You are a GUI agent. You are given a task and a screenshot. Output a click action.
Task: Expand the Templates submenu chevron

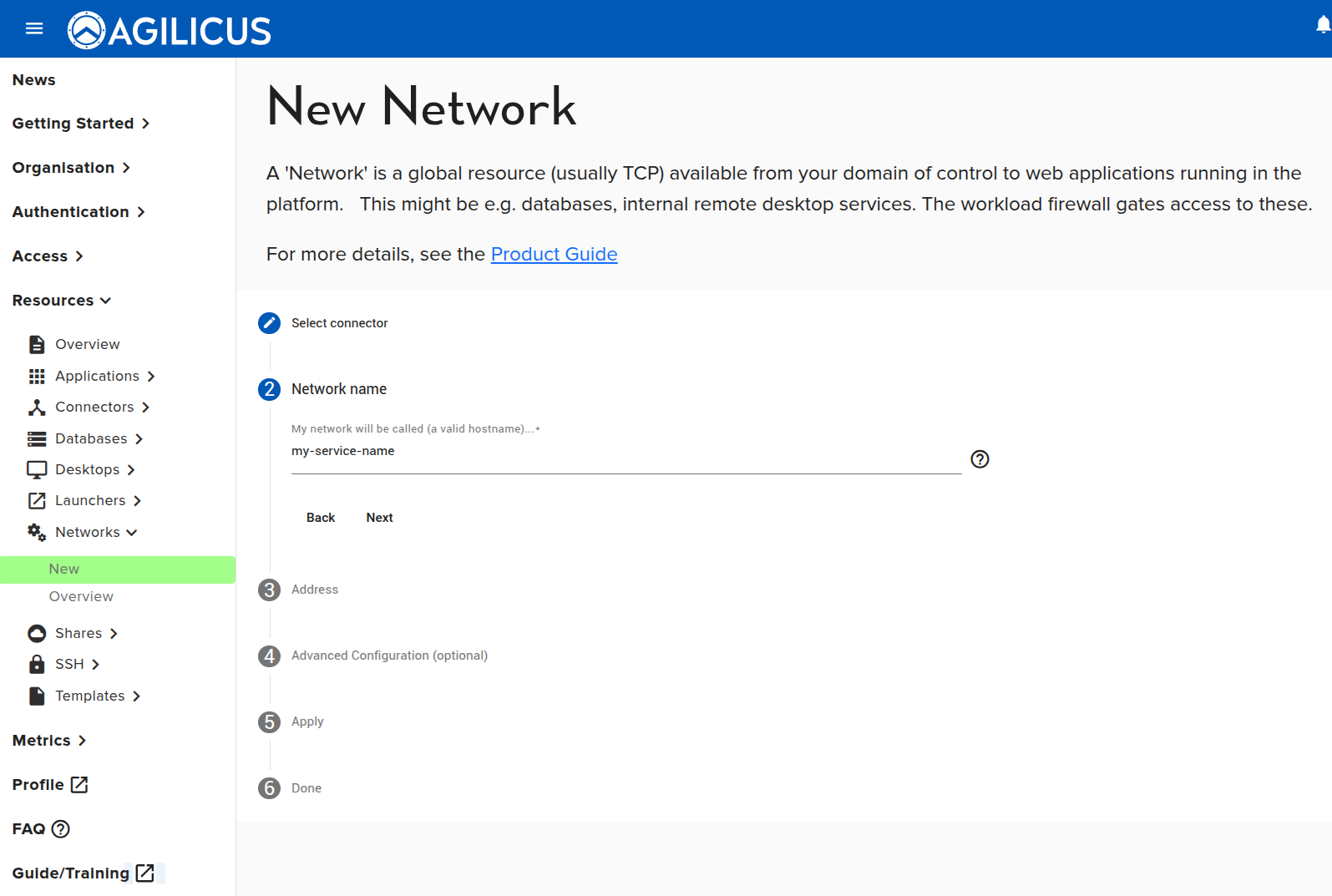(x=136, y=696)
